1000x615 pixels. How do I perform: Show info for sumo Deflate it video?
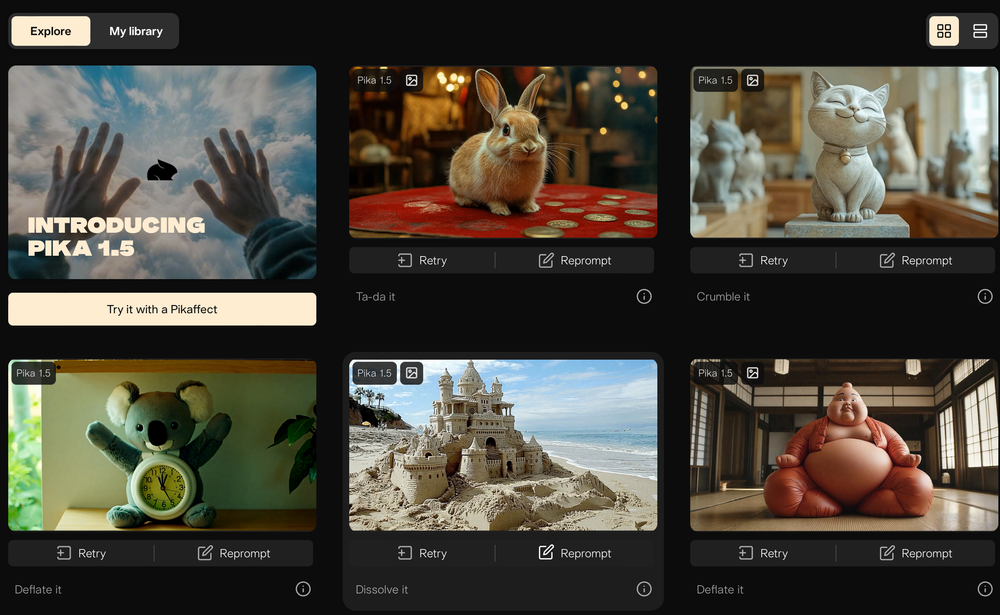click(985, 589)
